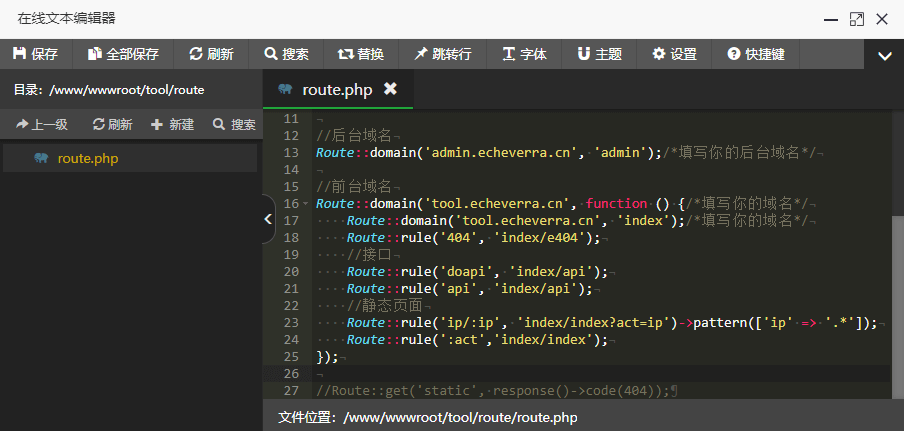The width and height of the screenshot is (904, 431).
Task: Place cursor on empty line 26
Action: coord(577,373)
